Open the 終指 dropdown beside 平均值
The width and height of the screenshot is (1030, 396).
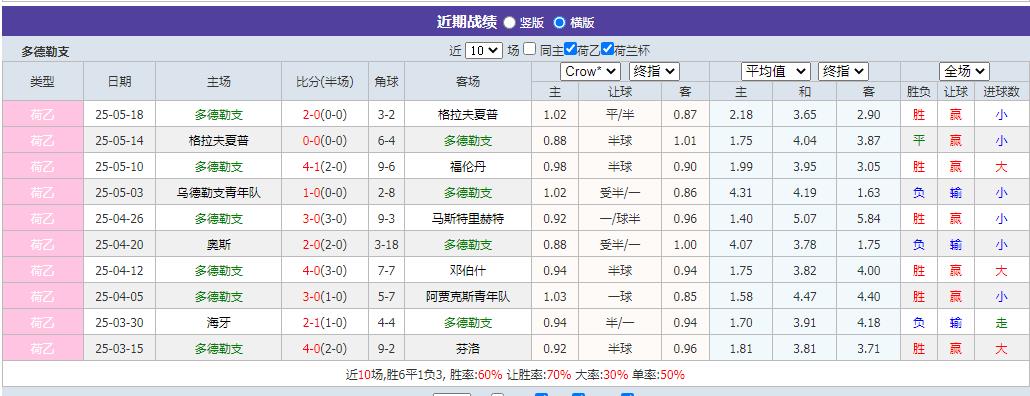point(843,72)
